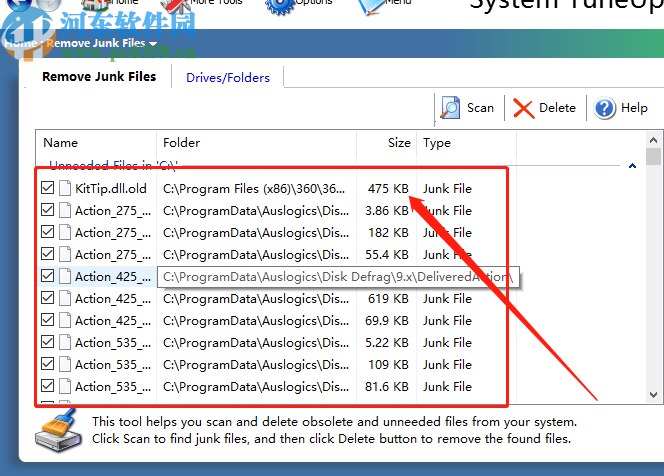
Task: Click the file icon in the 182 KB row
Action: click(65, 232)
